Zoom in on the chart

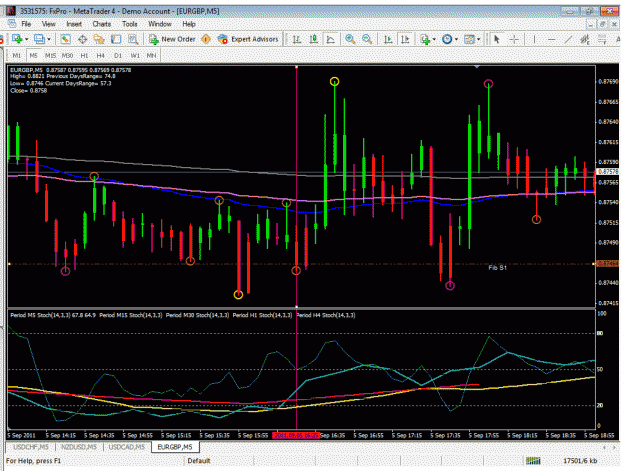pos(350,39)
